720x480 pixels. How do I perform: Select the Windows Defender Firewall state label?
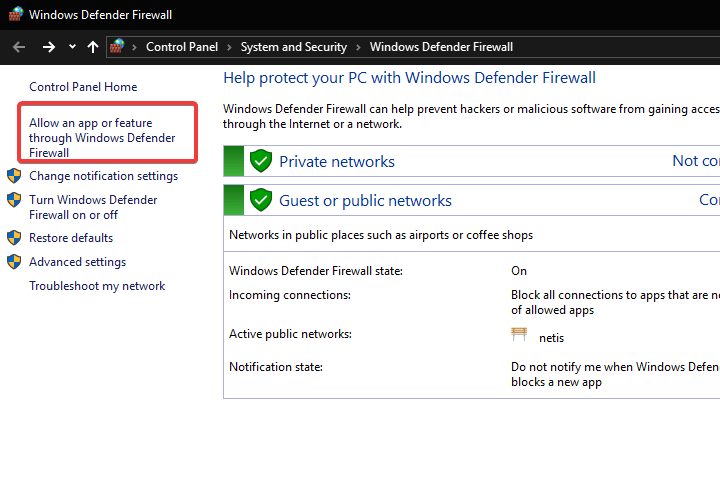(316, 271)
